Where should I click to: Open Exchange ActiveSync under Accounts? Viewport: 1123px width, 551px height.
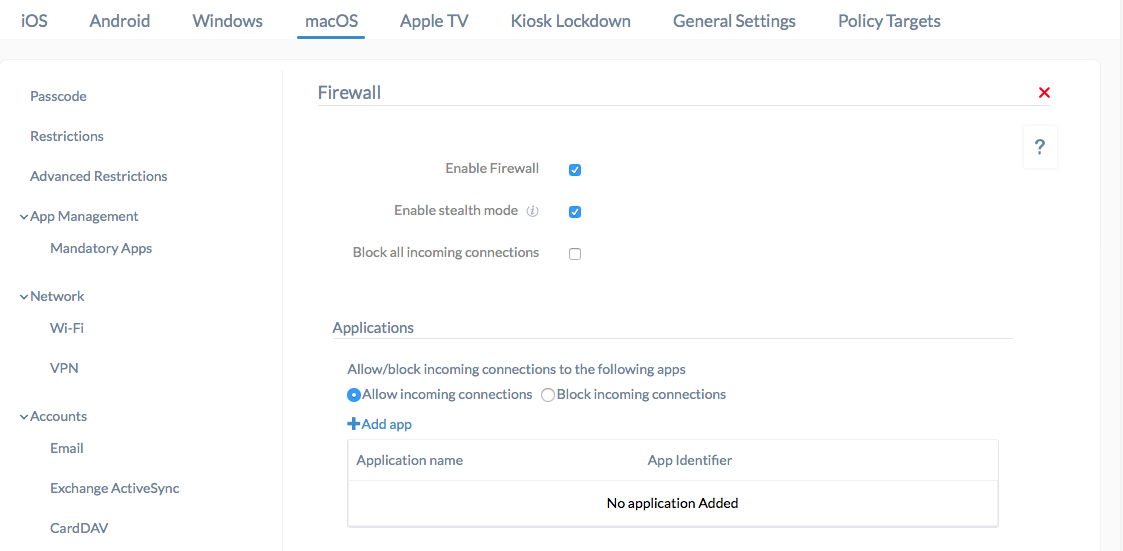tap(115, 489)
